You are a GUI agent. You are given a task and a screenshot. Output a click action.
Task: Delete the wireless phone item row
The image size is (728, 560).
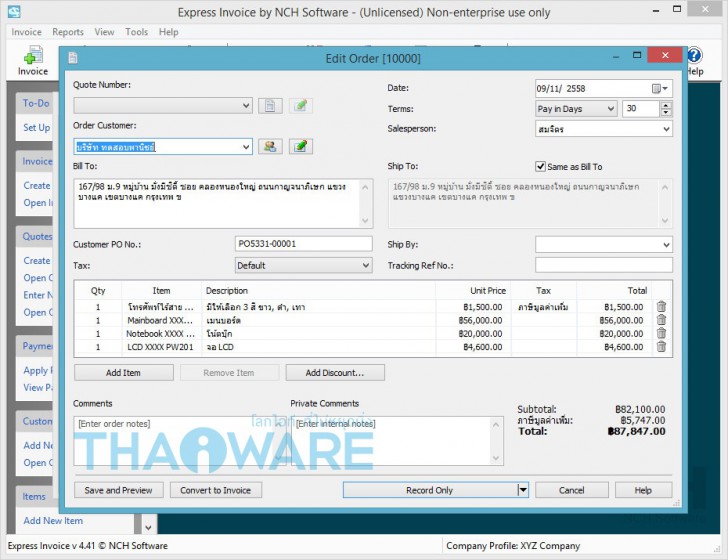[661, 306]
